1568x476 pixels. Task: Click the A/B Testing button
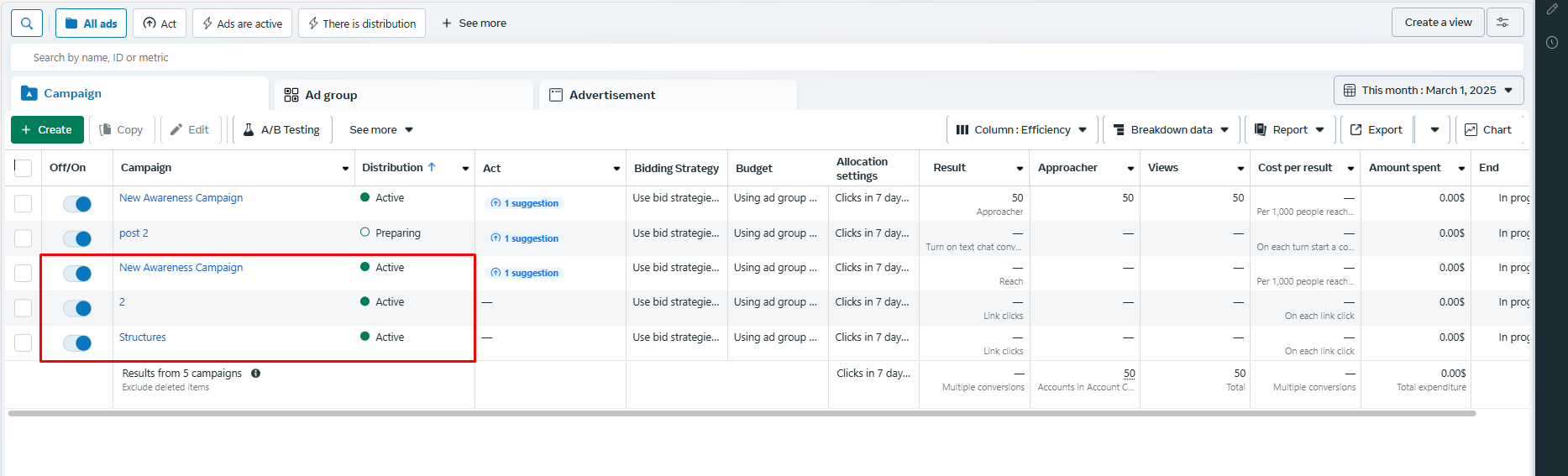[x=281, y=130]
